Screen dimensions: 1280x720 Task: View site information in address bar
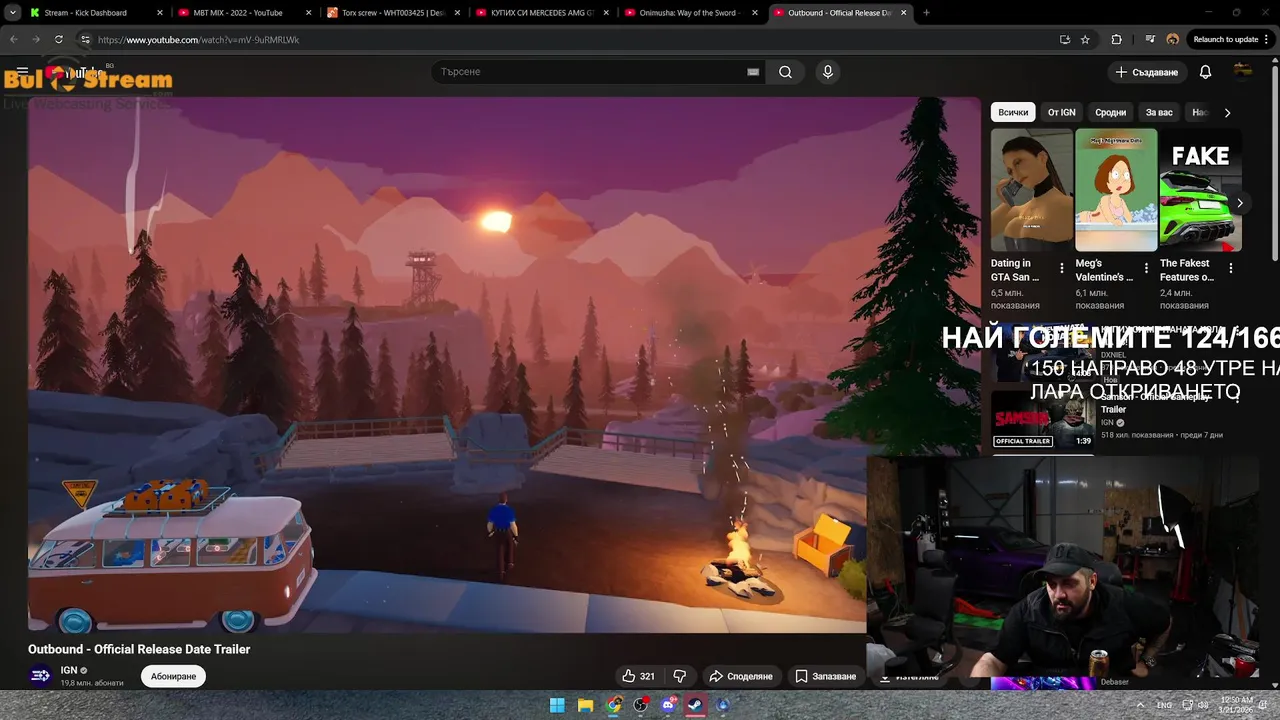[x=85, y=39]
